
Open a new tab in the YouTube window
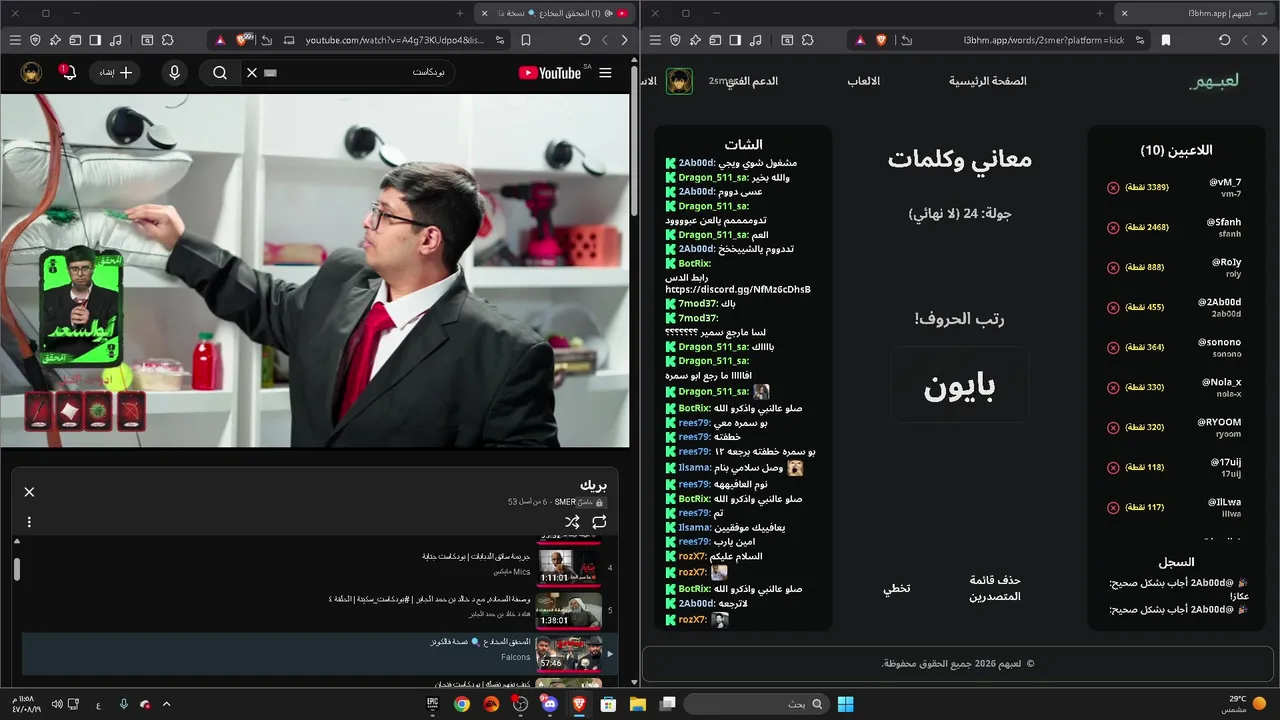point(460,13)
